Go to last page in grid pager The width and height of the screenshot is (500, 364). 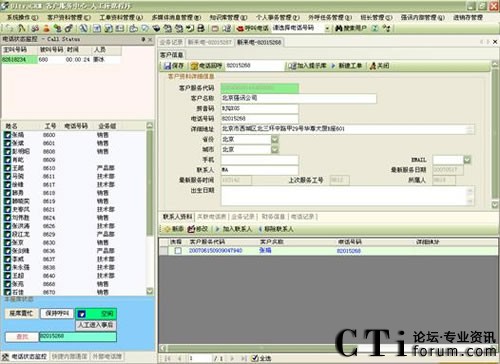[244, 358]
